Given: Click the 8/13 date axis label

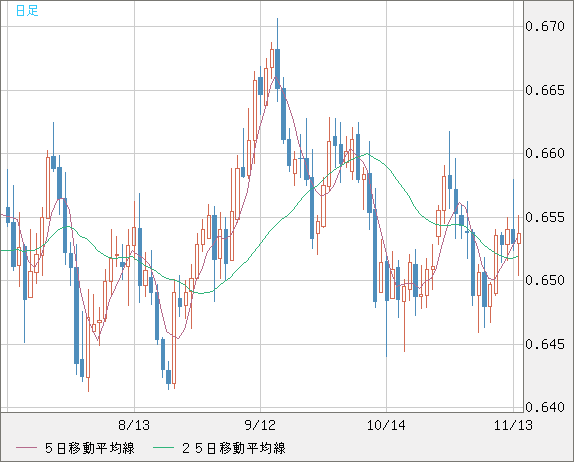Looking at the screenshot, I should tap(134, 425).
